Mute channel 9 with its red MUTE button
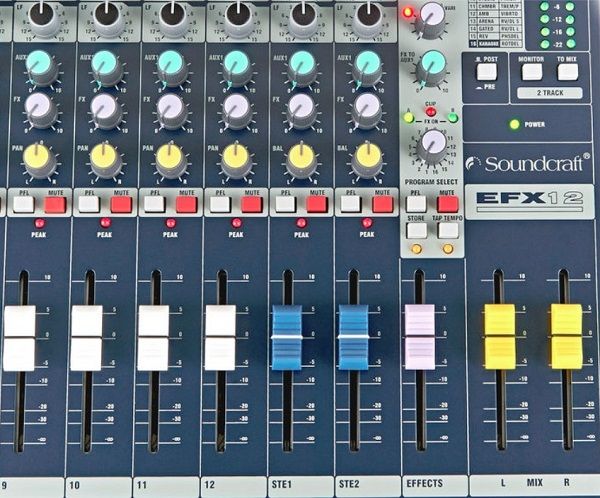 click(x=55, y=205)
